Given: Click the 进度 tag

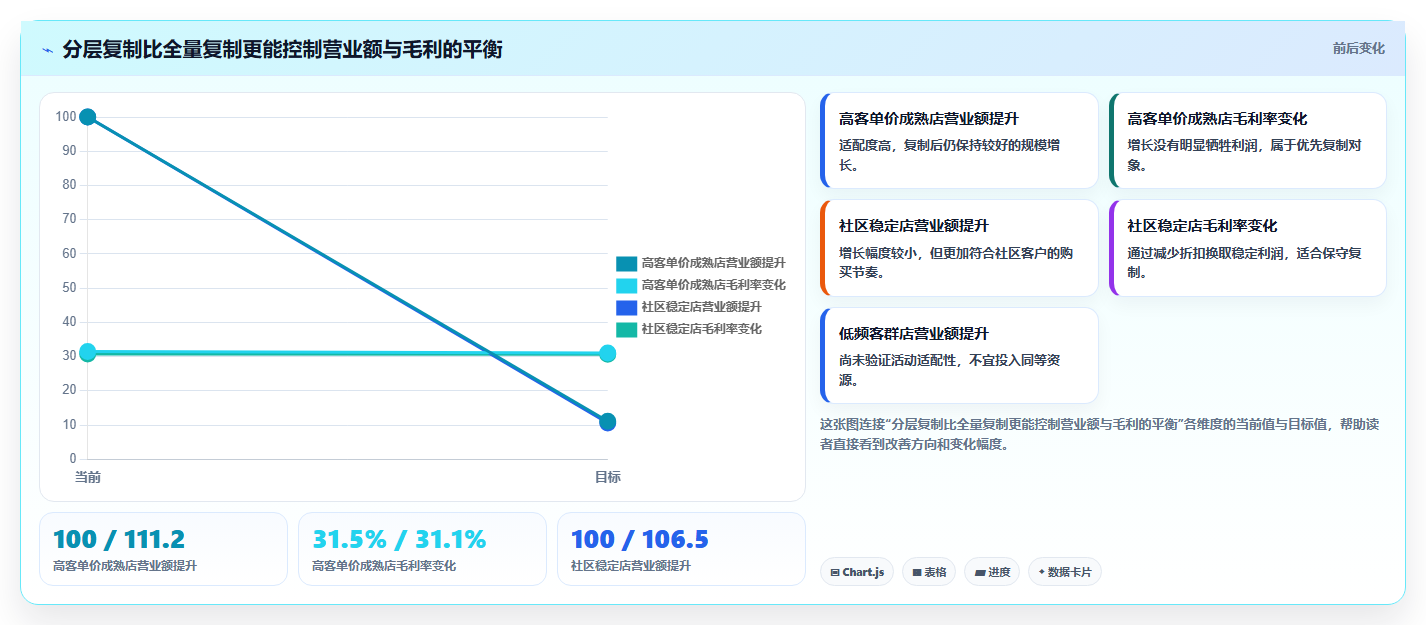Looking at the screenshot, I should pyautogui.click(x=992, y=572).
